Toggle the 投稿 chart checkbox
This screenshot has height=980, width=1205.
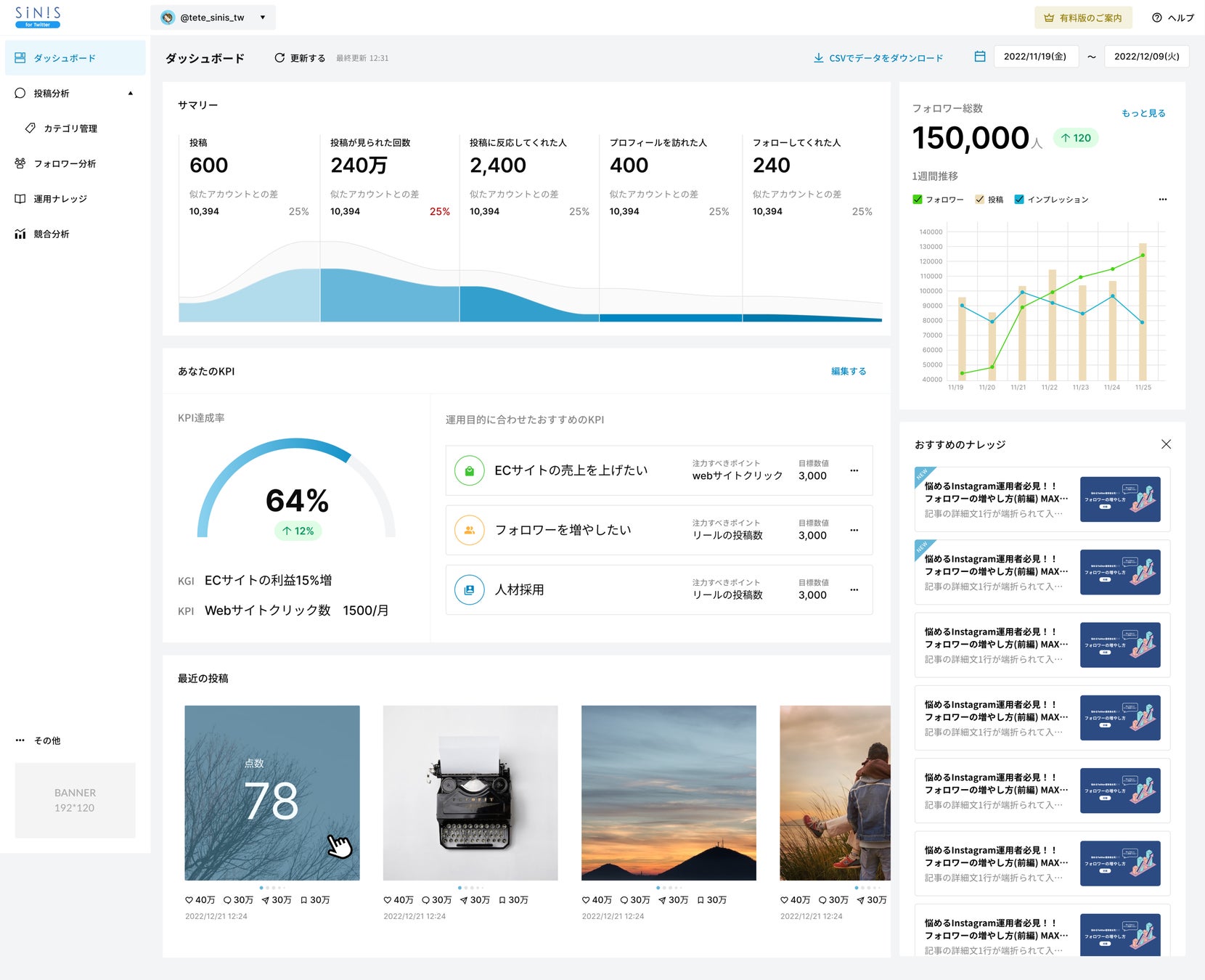pyautogui.click(x=980, y=200)
